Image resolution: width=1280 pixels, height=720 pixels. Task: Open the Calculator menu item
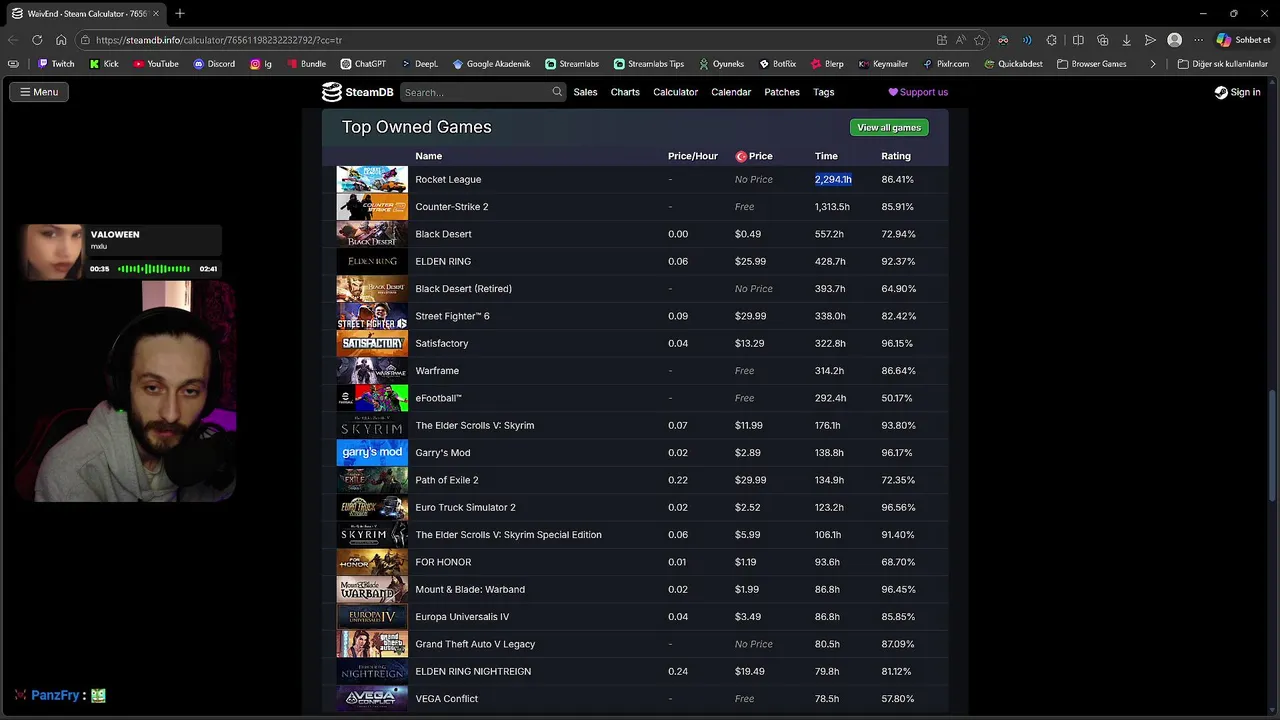pyautogui.click(x=675, y=92)
